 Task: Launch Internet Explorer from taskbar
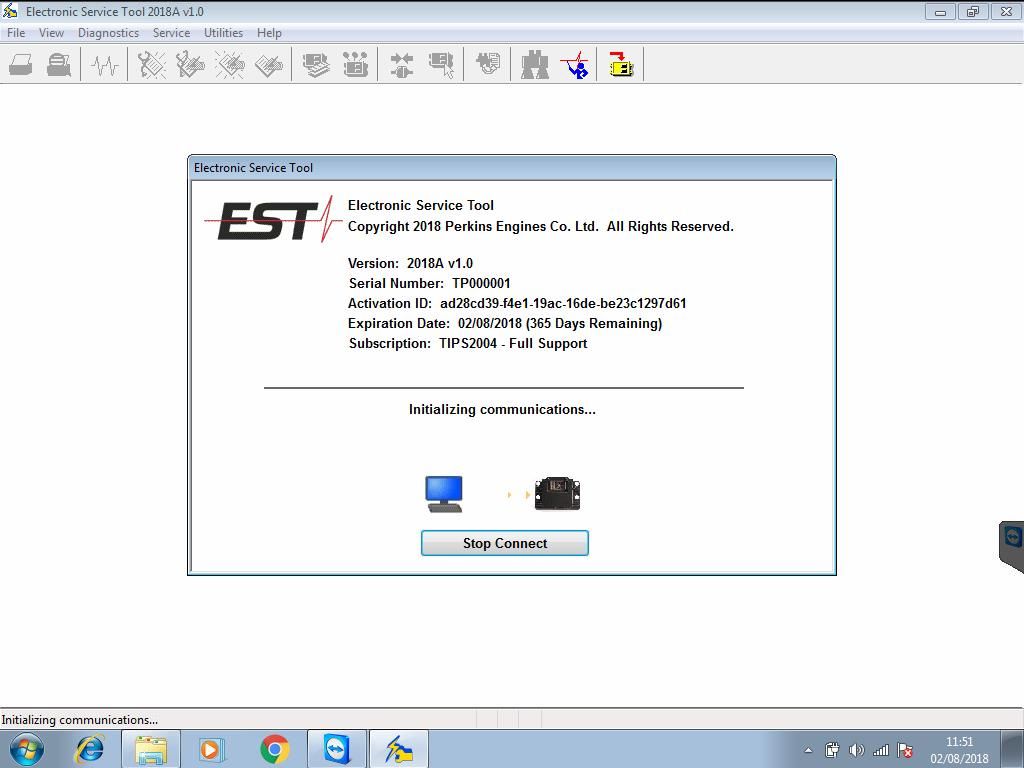90,749
